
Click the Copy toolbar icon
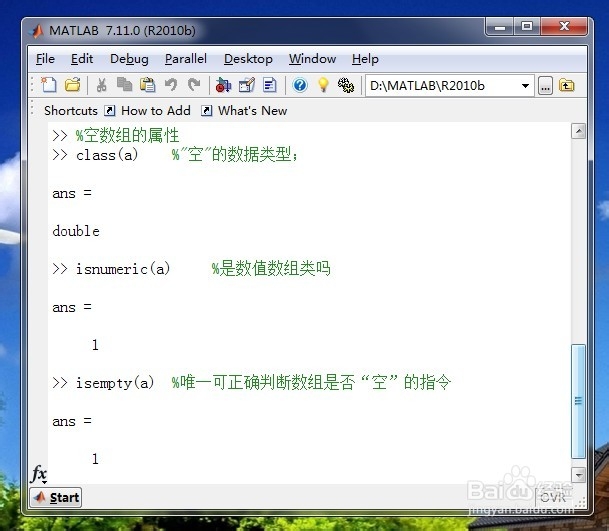click(x=125, y=85)
